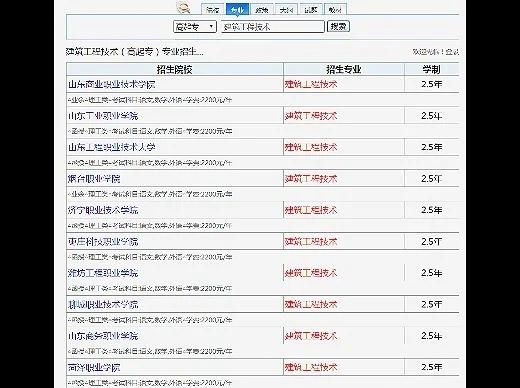Viewport: 520px width, 388px height.
Task: Open 潍坊工程职业学院 school link
Action: tap(103, 273)
